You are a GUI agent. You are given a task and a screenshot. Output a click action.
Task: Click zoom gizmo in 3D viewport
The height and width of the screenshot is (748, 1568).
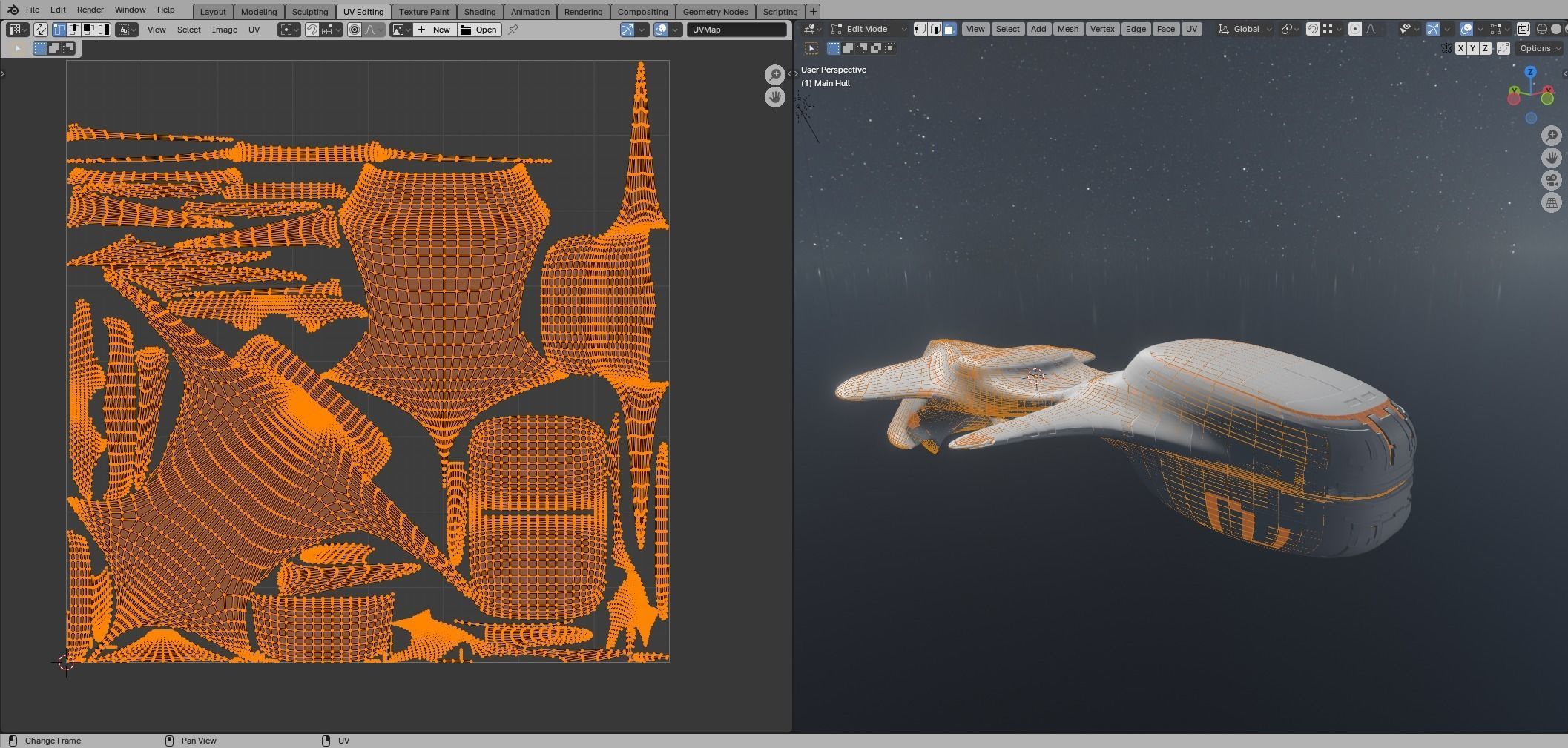click(1552, 135)
